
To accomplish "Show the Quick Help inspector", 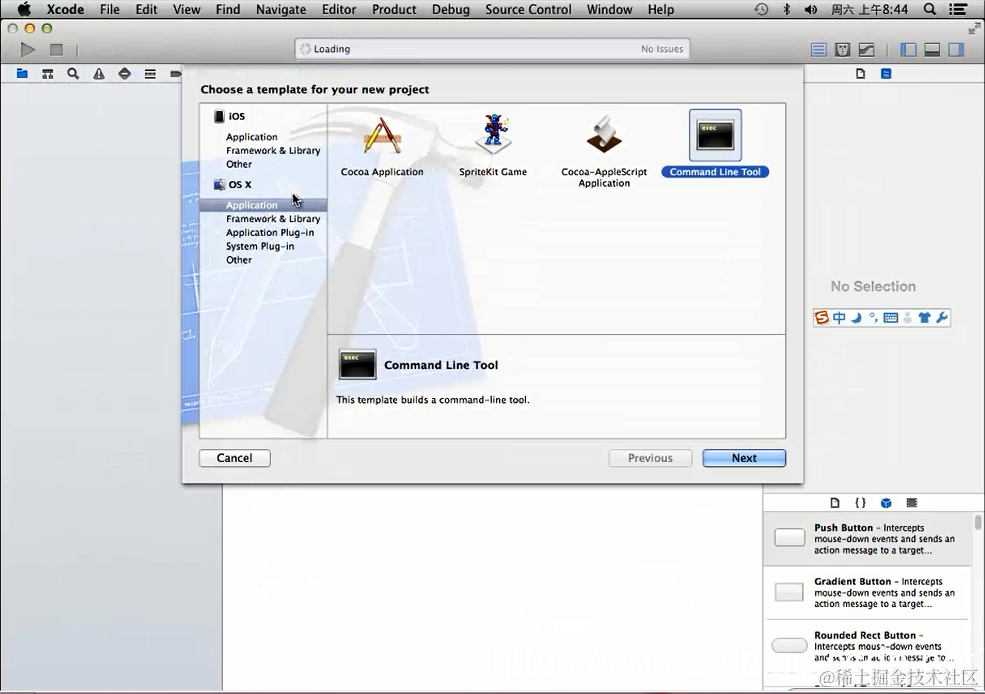I will click(886, 73).
